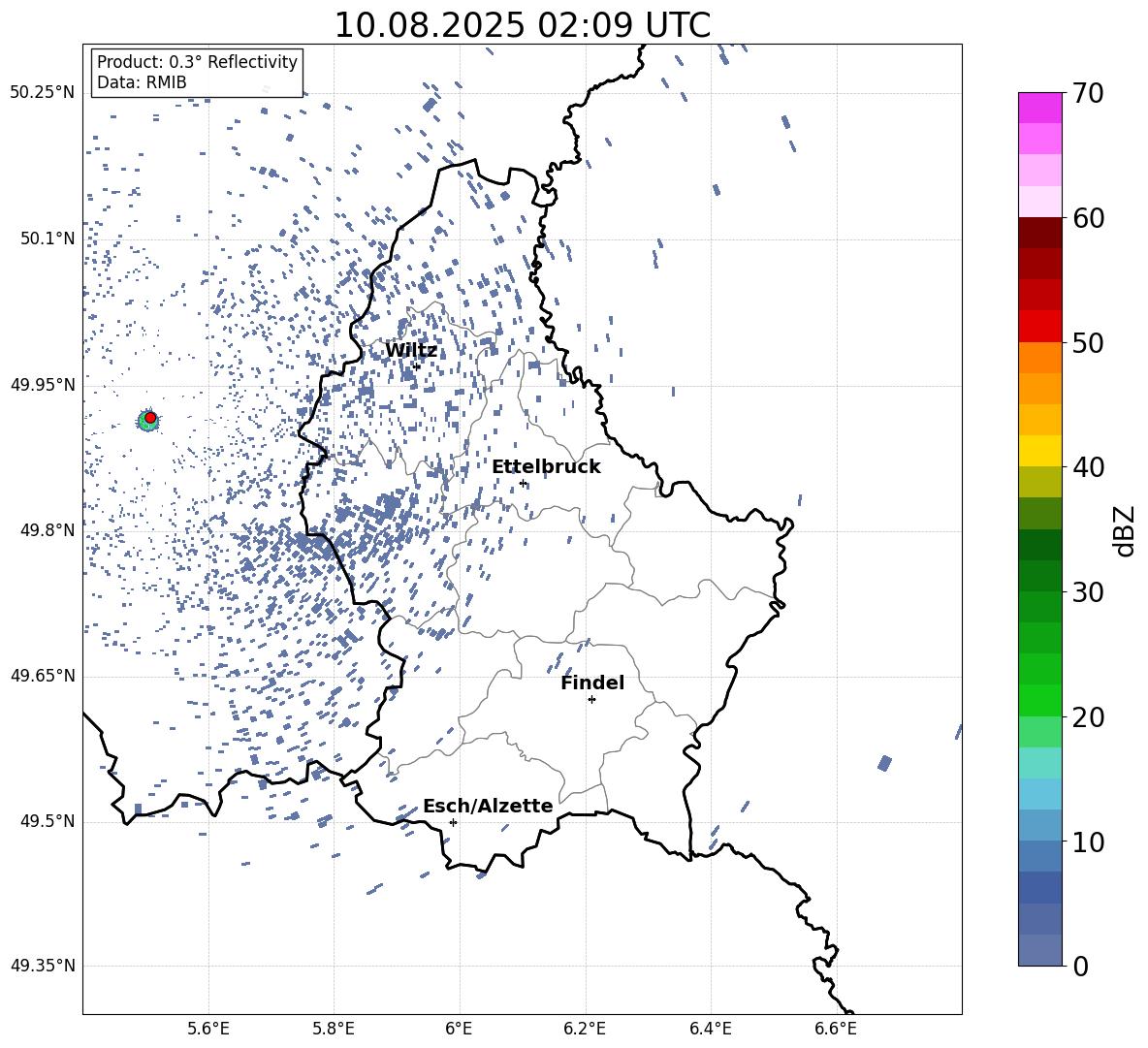1148x1048 pixels.
Task: Click the 70 dBZ colorbar label
Action: pyautogui.click(x=1088, y=94)
